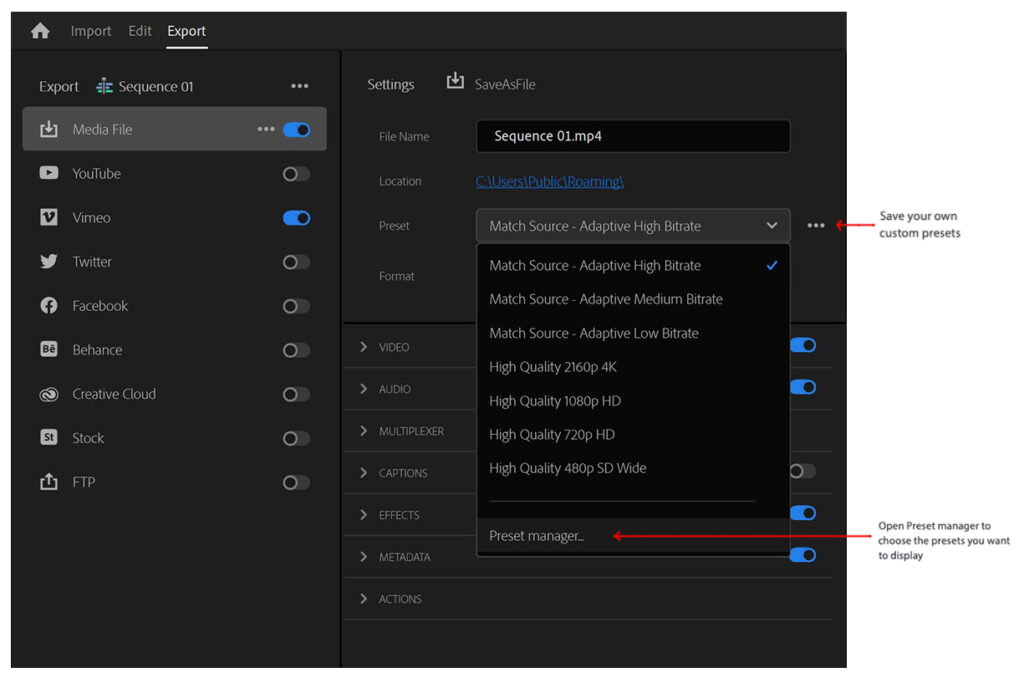Enable the Twitter destination toggle
This screenshot has height=683, width=1024.
[x=296, y=262]
